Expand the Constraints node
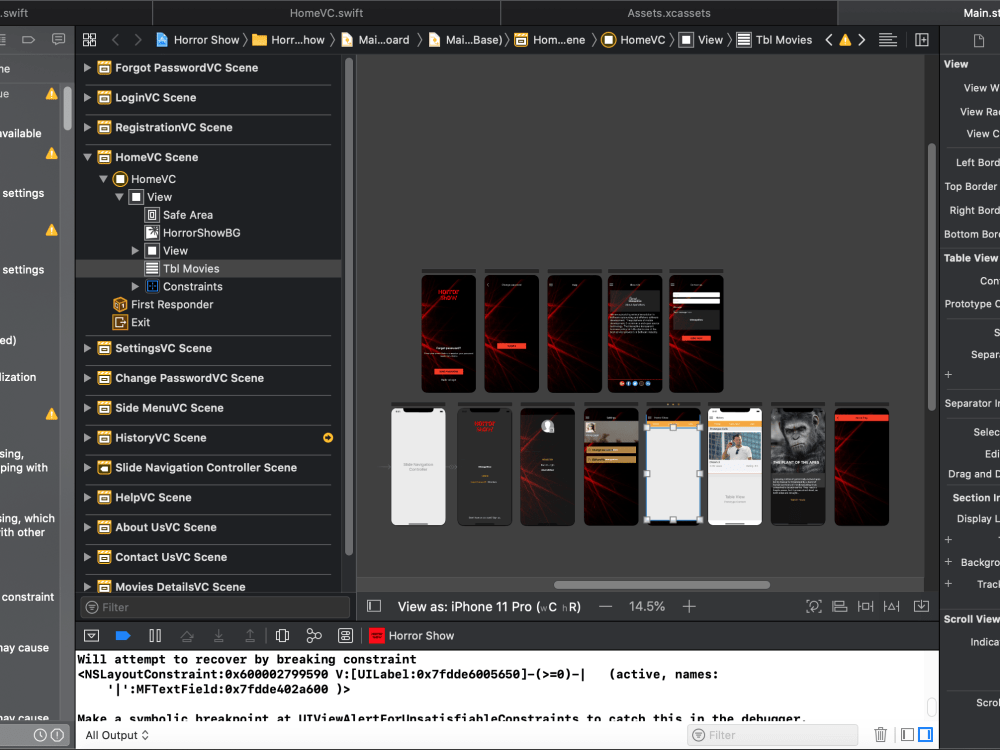This screenshot has width=1000, height=750. pyautogui.click(x=135, y=286)
